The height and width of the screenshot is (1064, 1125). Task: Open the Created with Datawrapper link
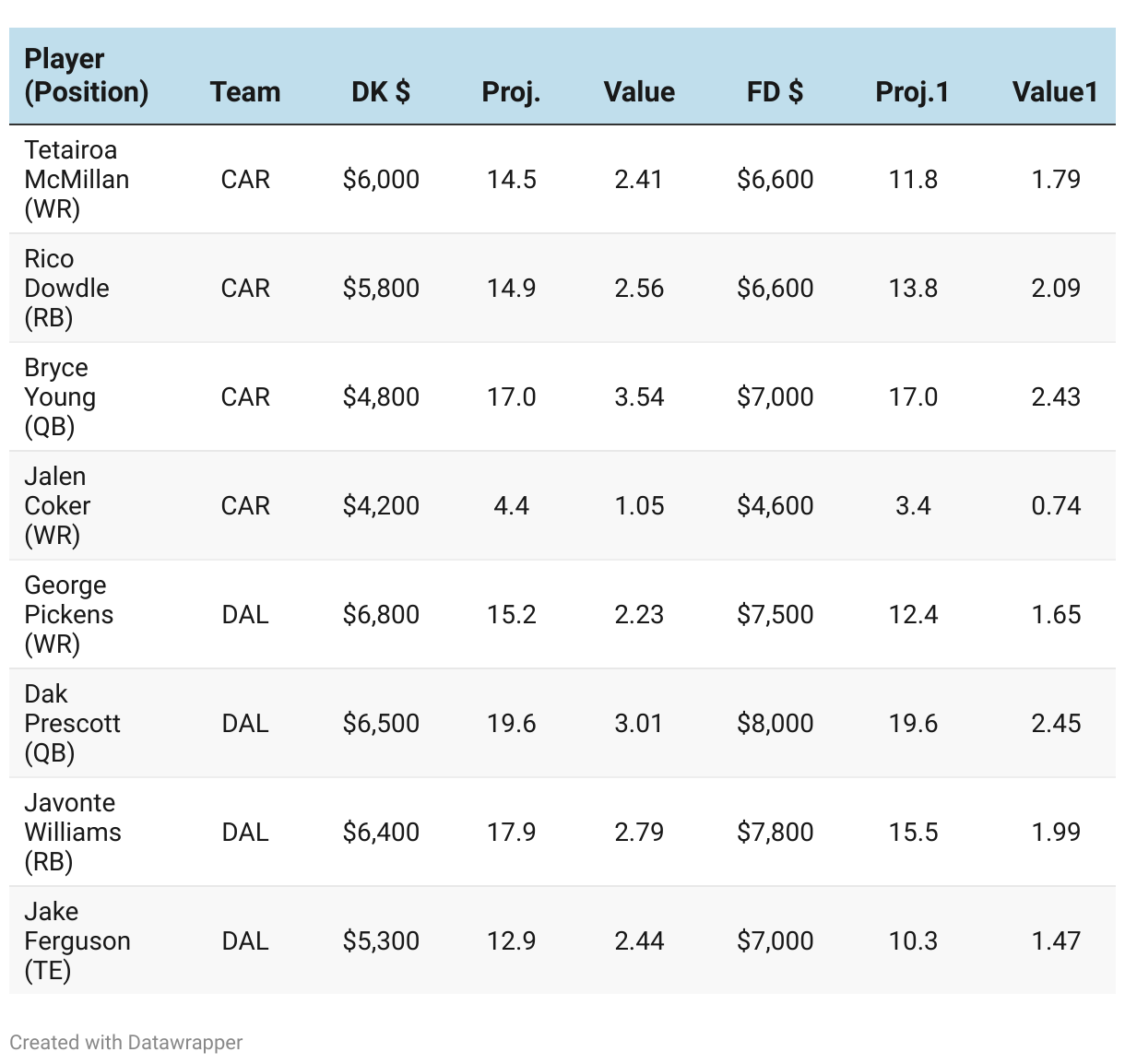coord(126,1043)
